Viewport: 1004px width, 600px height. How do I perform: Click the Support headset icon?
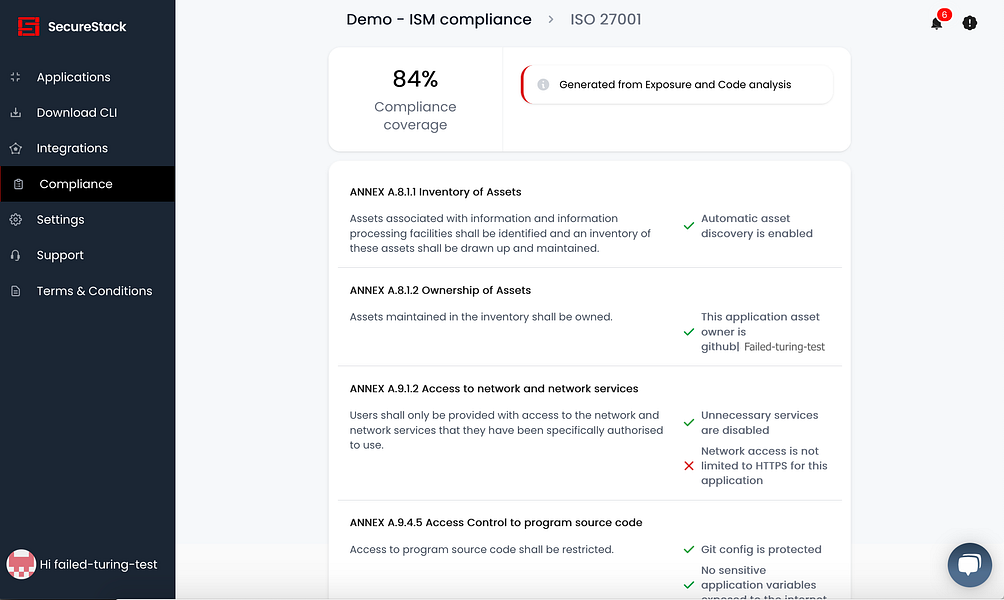point(16,255)
